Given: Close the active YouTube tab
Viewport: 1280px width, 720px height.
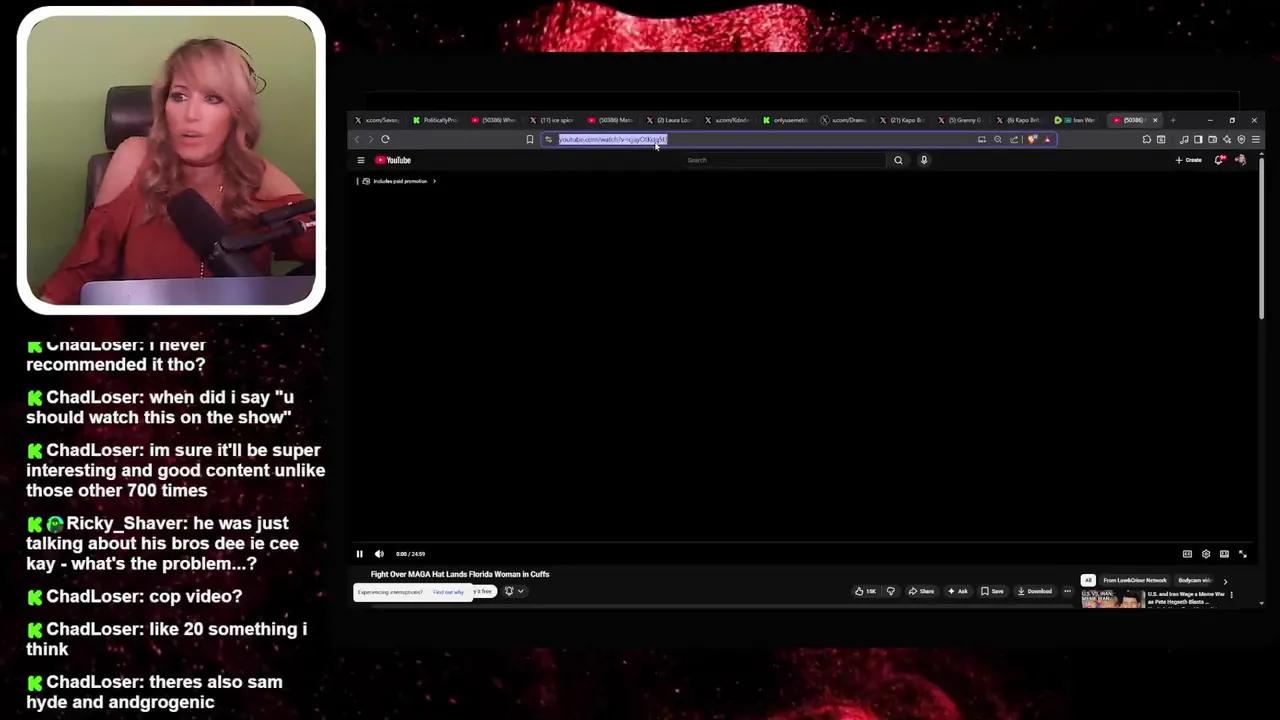Looking at the screenshot, I should [x=1155, y=120].
